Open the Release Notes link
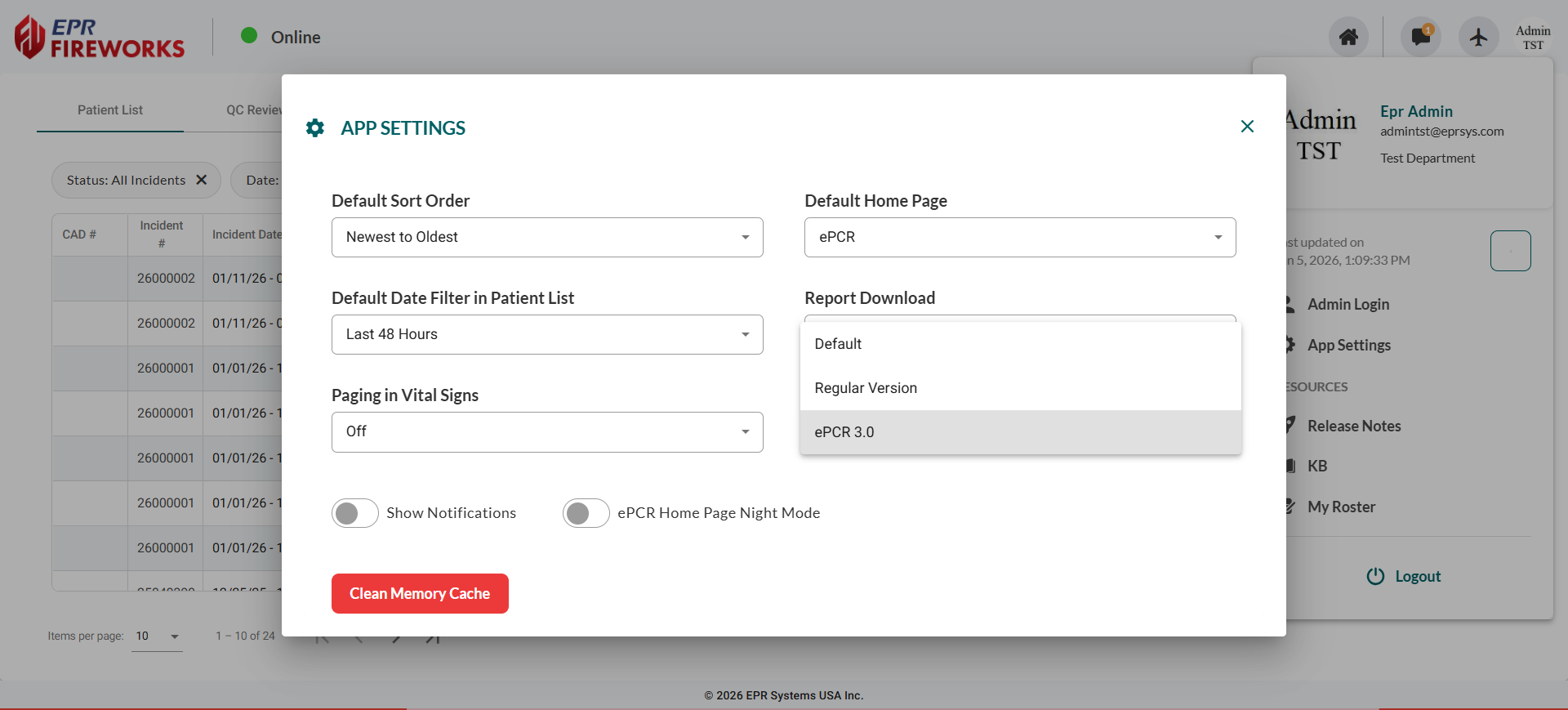1568x710 pixels. point(1353,426)
